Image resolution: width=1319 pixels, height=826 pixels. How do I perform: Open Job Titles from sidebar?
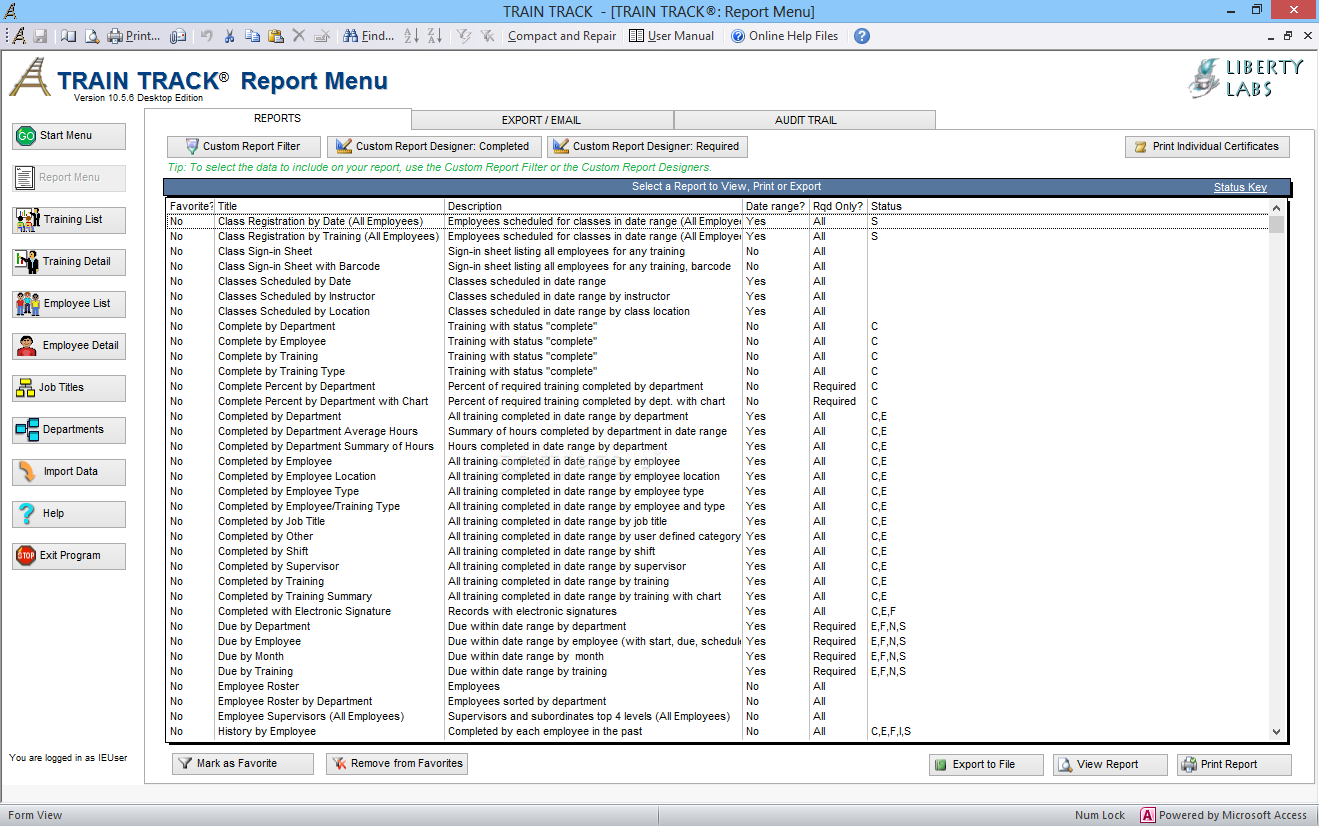point(69,388)
